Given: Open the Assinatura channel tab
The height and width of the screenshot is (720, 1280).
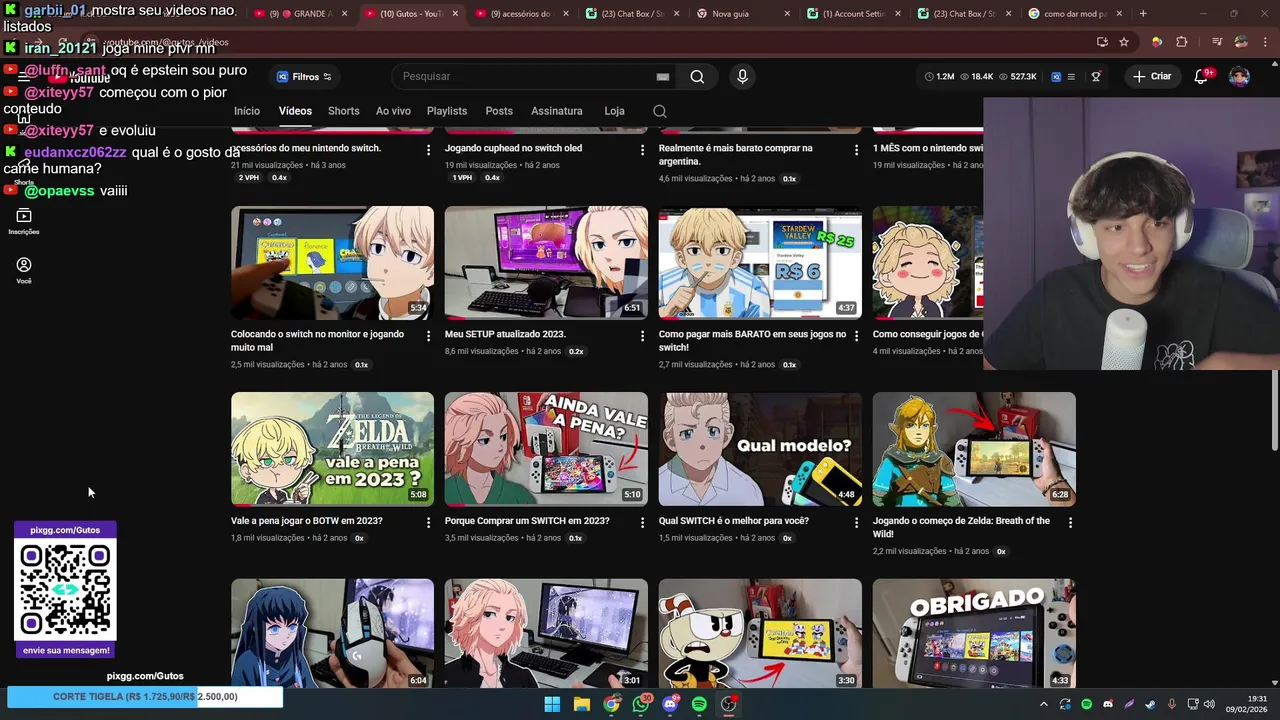Looking at the screenshot, I should (557, 111).
